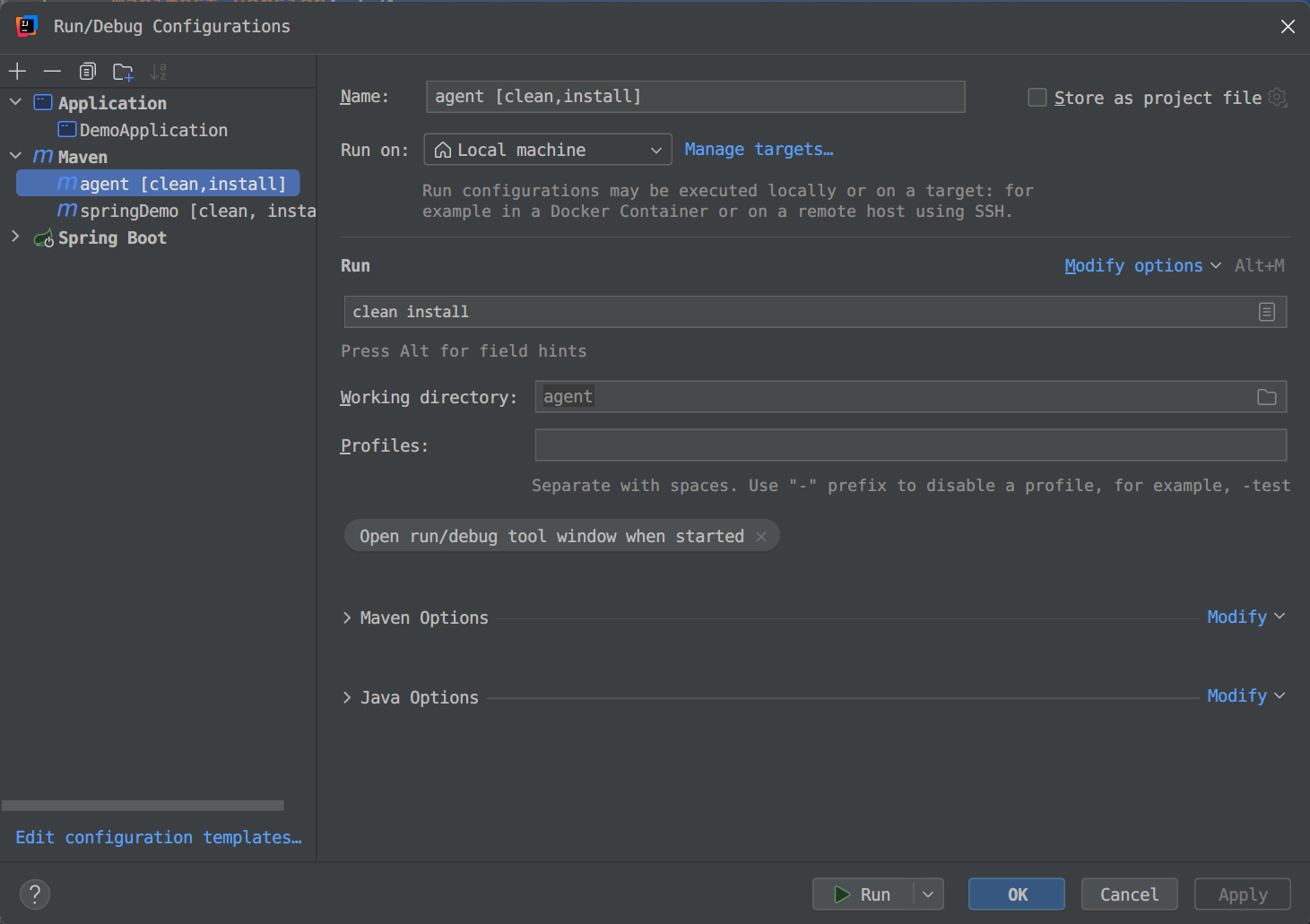Open Modify options dropdown
Viewport: 1310px width, 924px height.
(1142, 266)
